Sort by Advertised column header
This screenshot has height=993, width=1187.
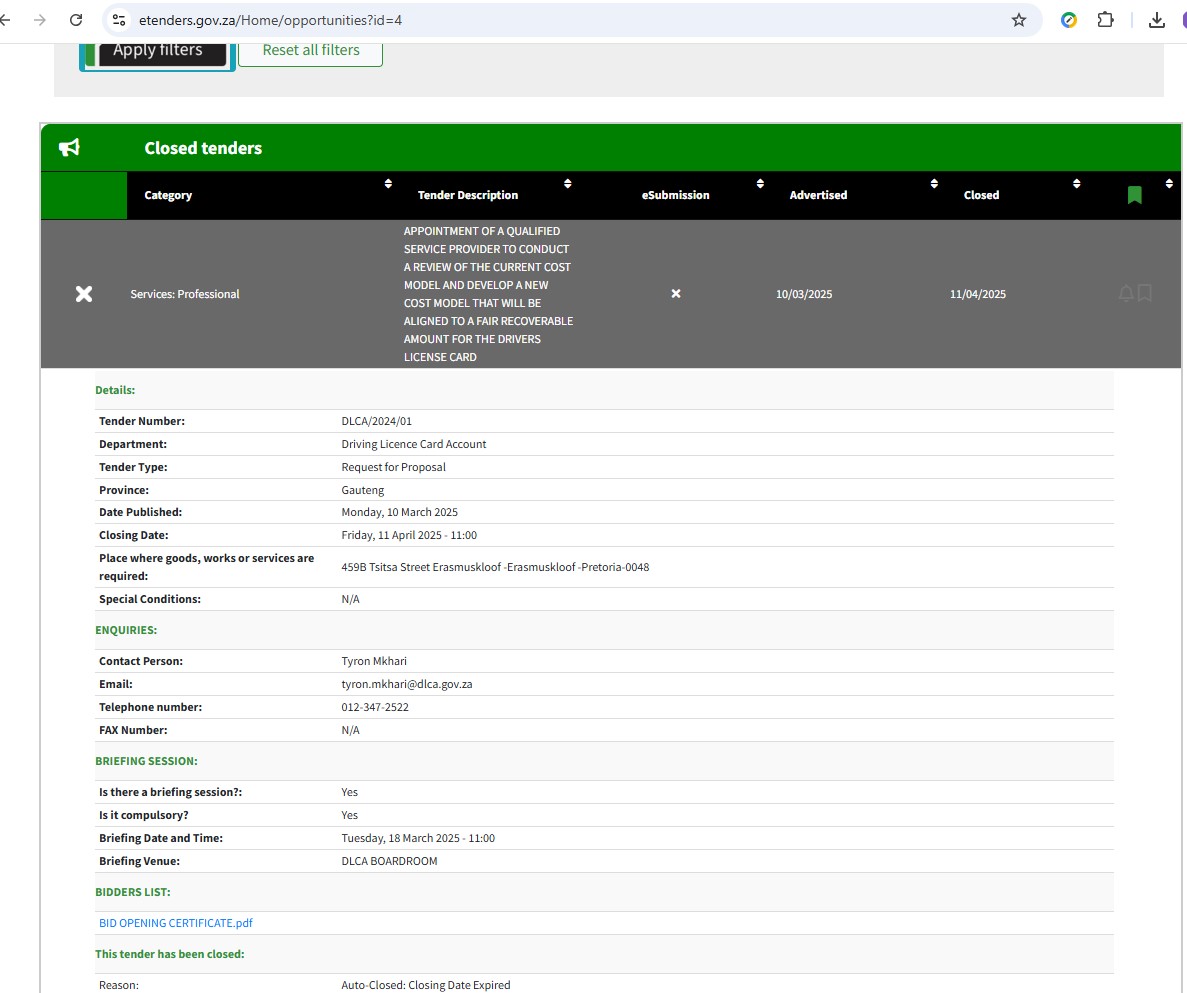[x=818, y=195]
